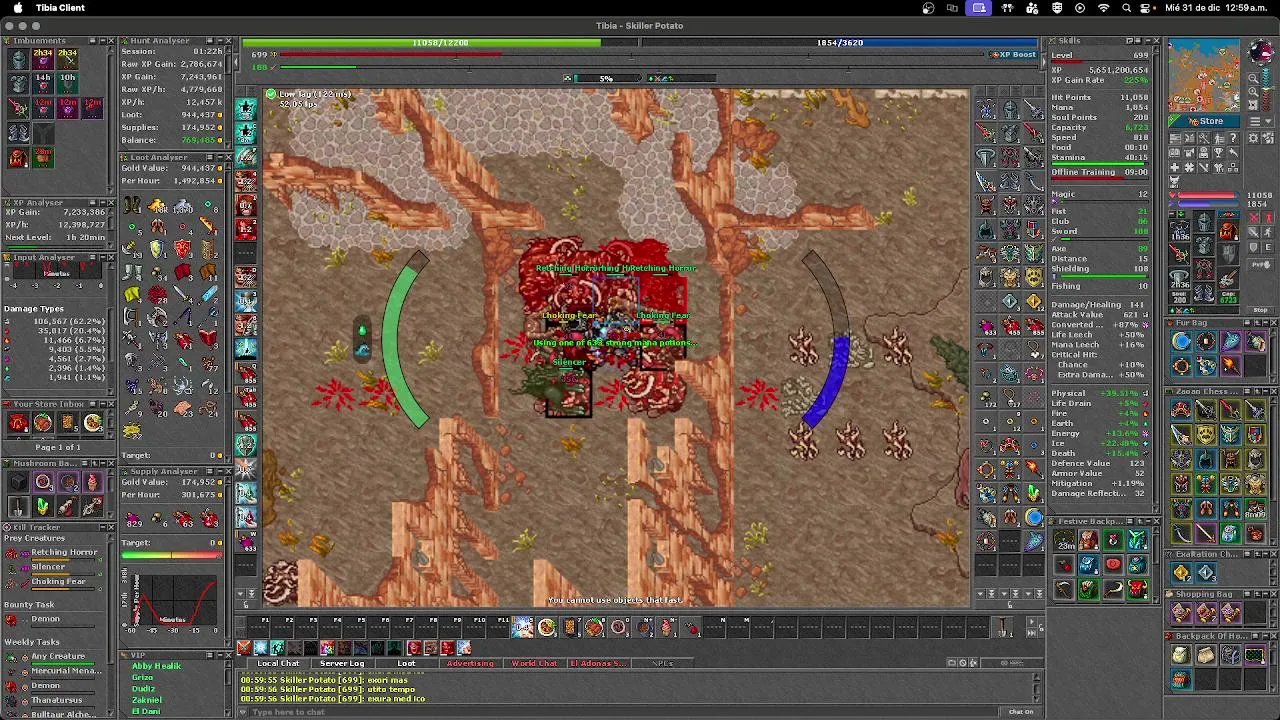Click the chat input field

625,712
